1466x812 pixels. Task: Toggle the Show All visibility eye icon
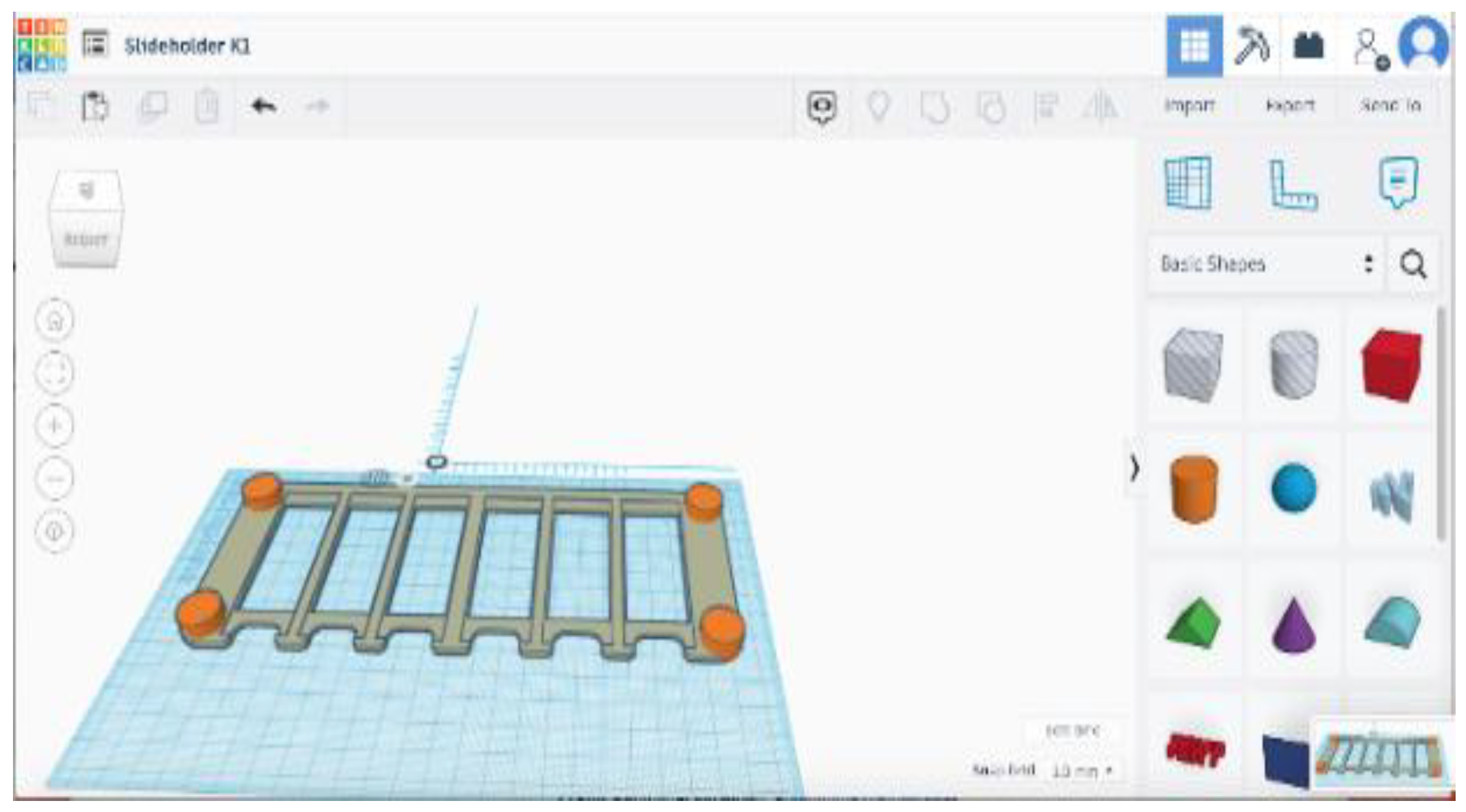pyautogui.click(x=822, y=106)
